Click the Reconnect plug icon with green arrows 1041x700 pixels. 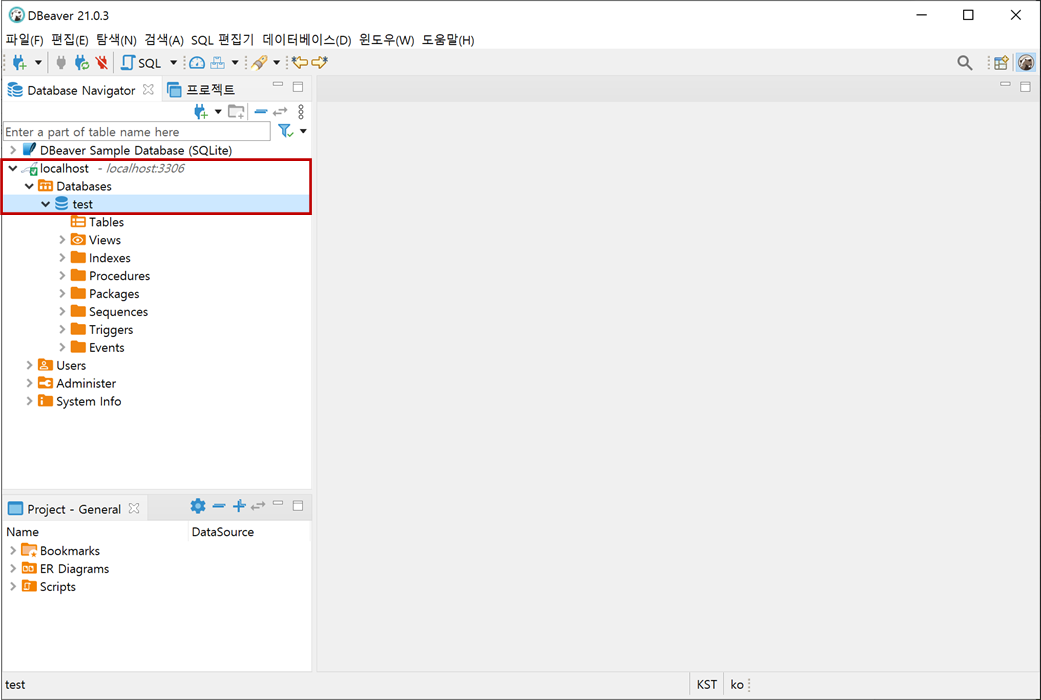[82, 62]
